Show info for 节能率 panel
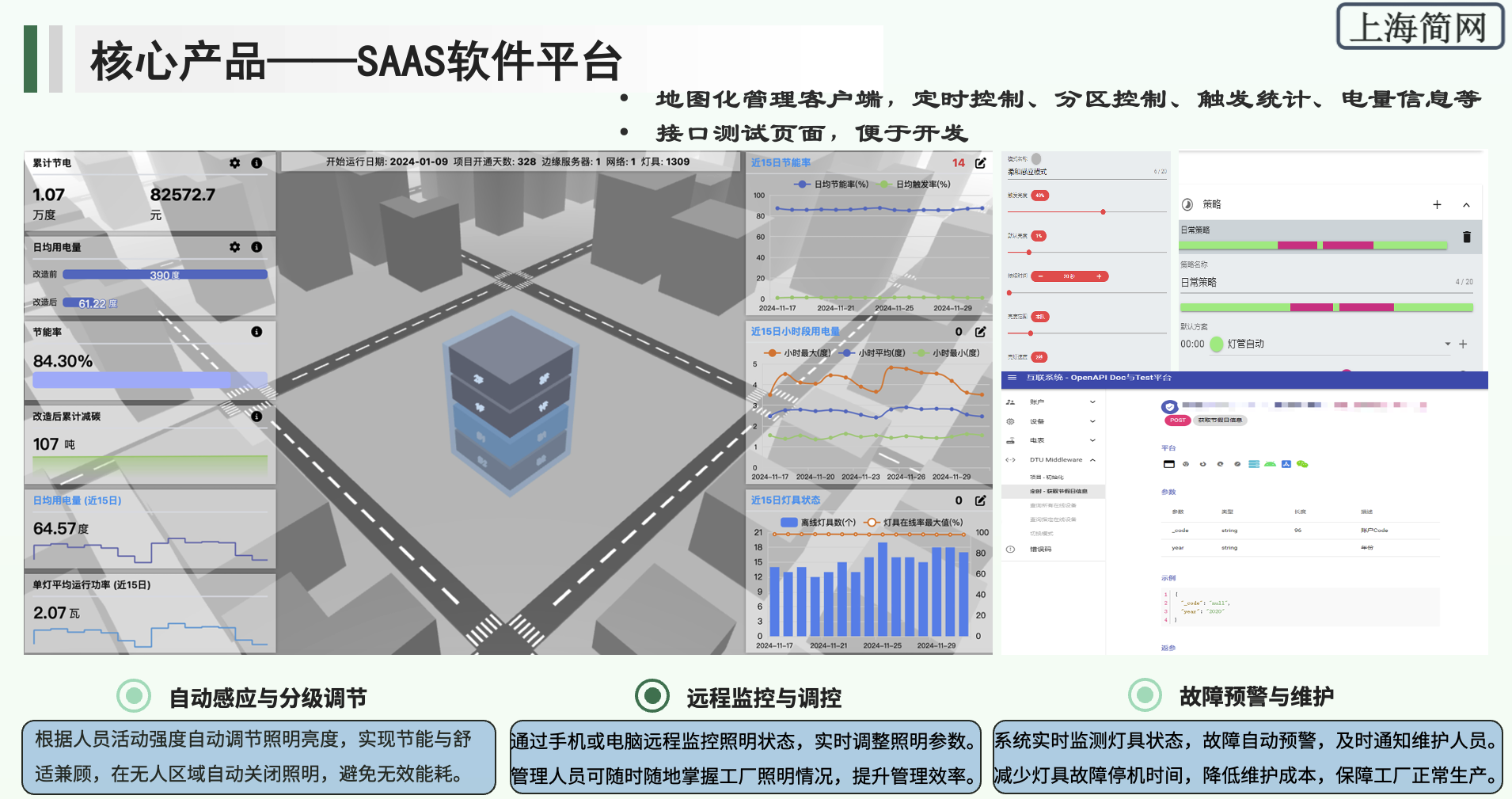1512x799 pixels. coord(256,332)
